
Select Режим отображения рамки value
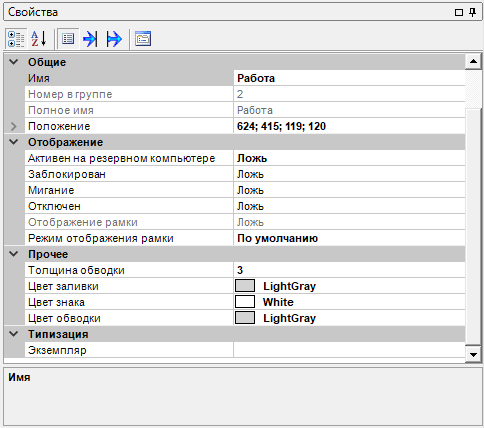(x=349, y=238)
